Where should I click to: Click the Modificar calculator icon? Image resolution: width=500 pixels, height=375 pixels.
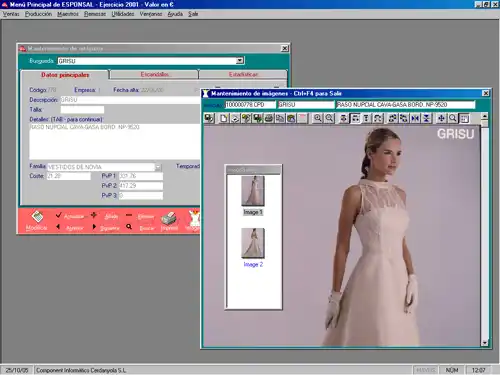coord(37,217)
